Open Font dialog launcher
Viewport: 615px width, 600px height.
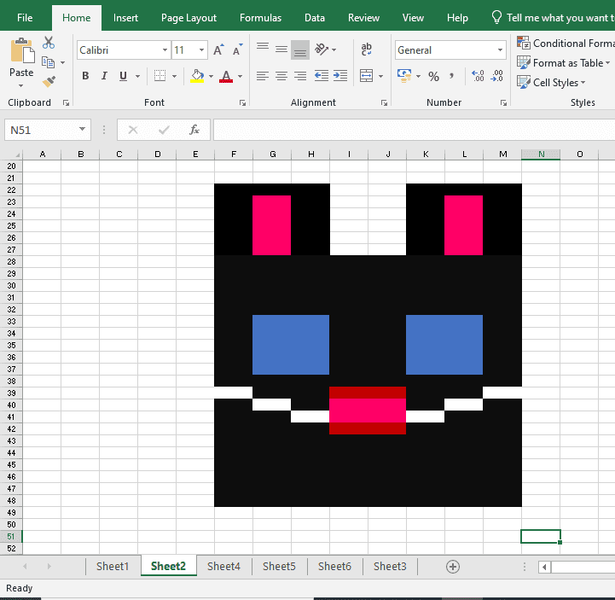point(243,103)
